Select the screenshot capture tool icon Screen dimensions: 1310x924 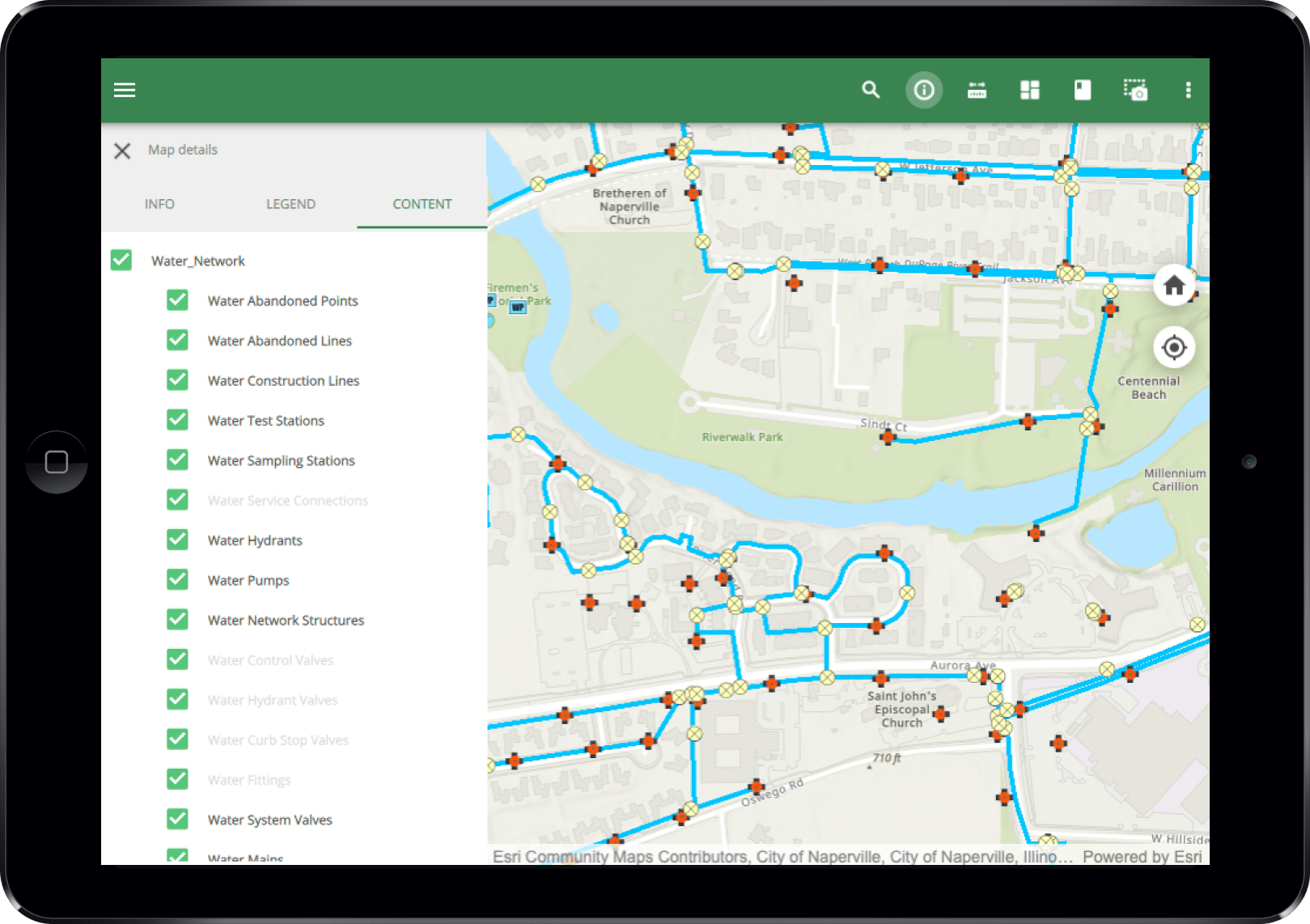[1135, 90]
